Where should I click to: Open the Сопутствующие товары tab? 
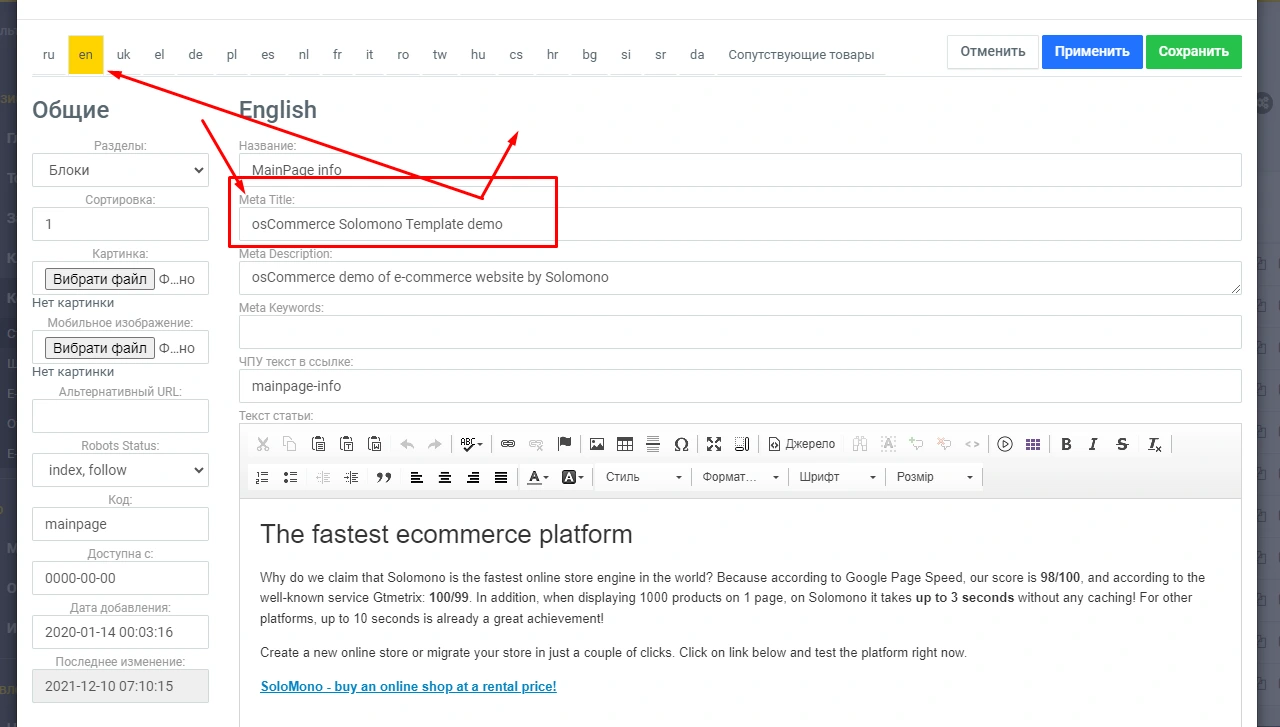coord(801,55)
